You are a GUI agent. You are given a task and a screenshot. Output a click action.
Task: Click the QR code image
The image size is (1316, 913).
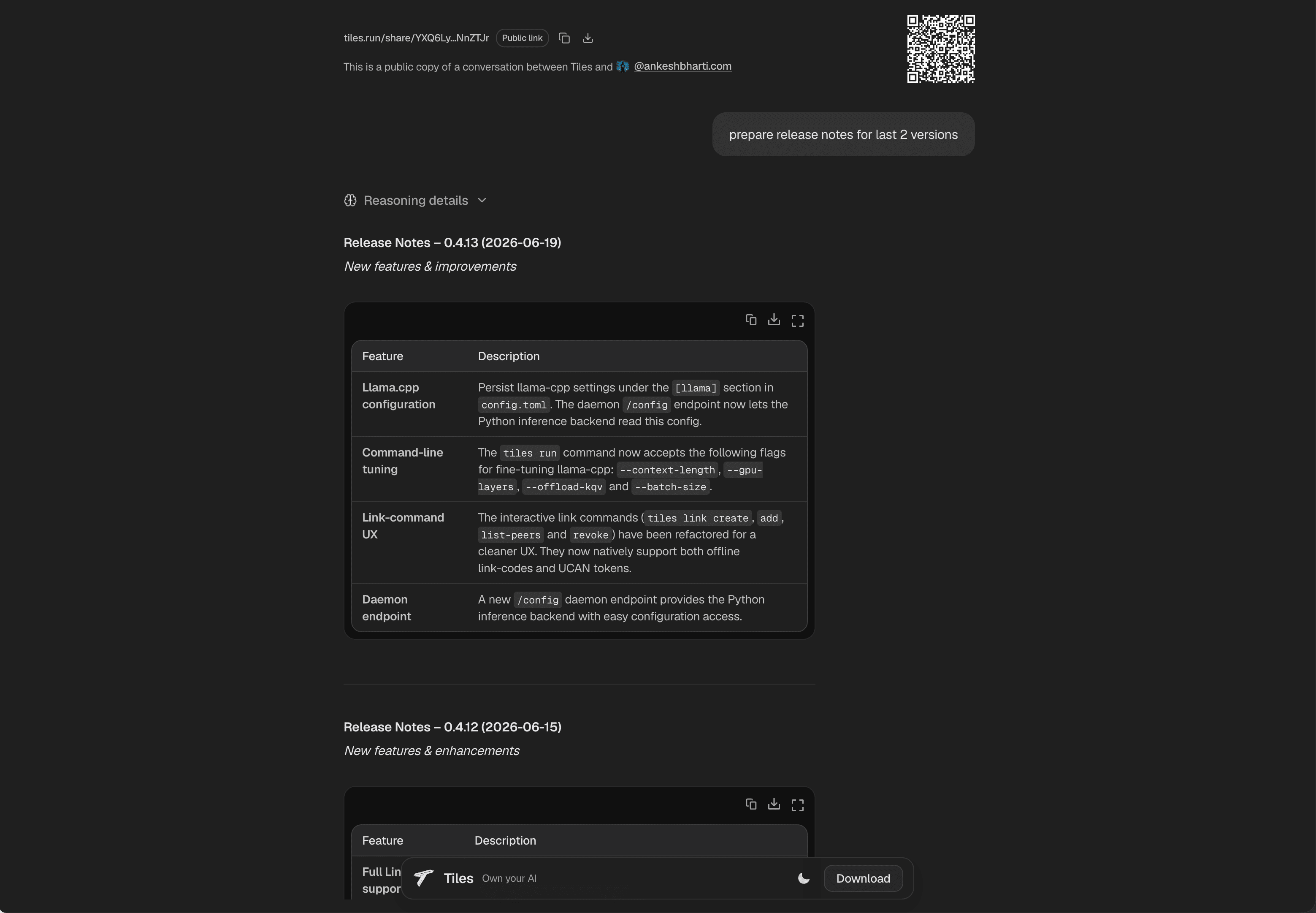coord(941,49)
